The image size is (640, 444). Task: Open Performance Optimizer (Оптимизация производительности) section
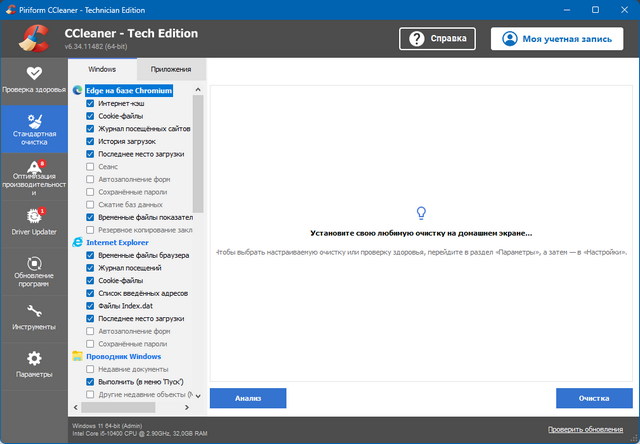click(34, 175)
